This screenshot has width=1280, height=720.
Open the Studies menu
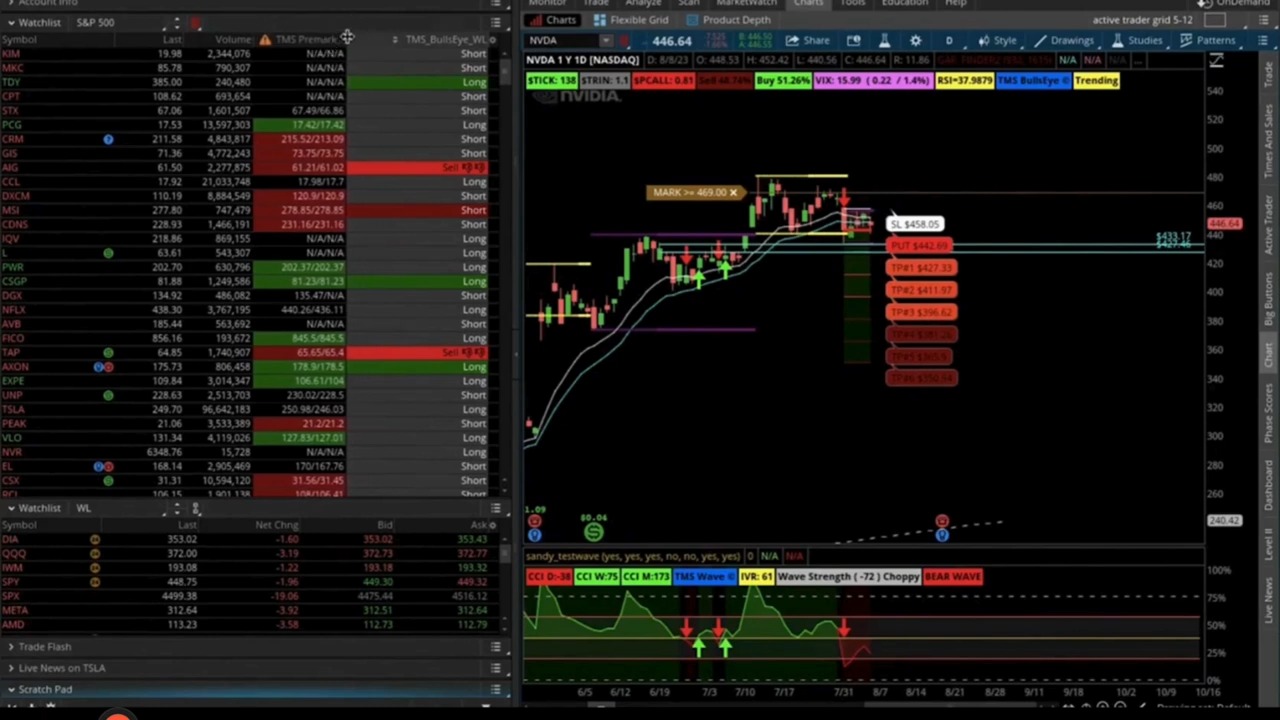[x=1136, y=41]
